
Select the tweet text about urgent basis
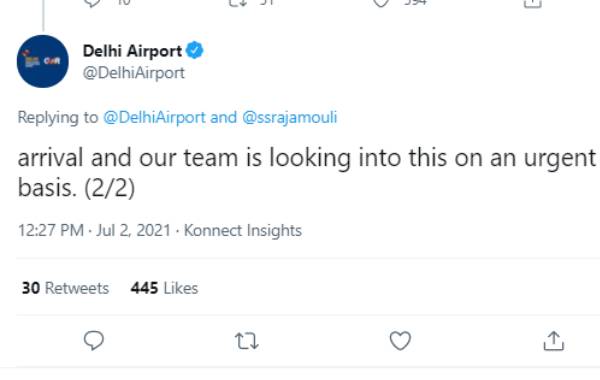point(307,173)
